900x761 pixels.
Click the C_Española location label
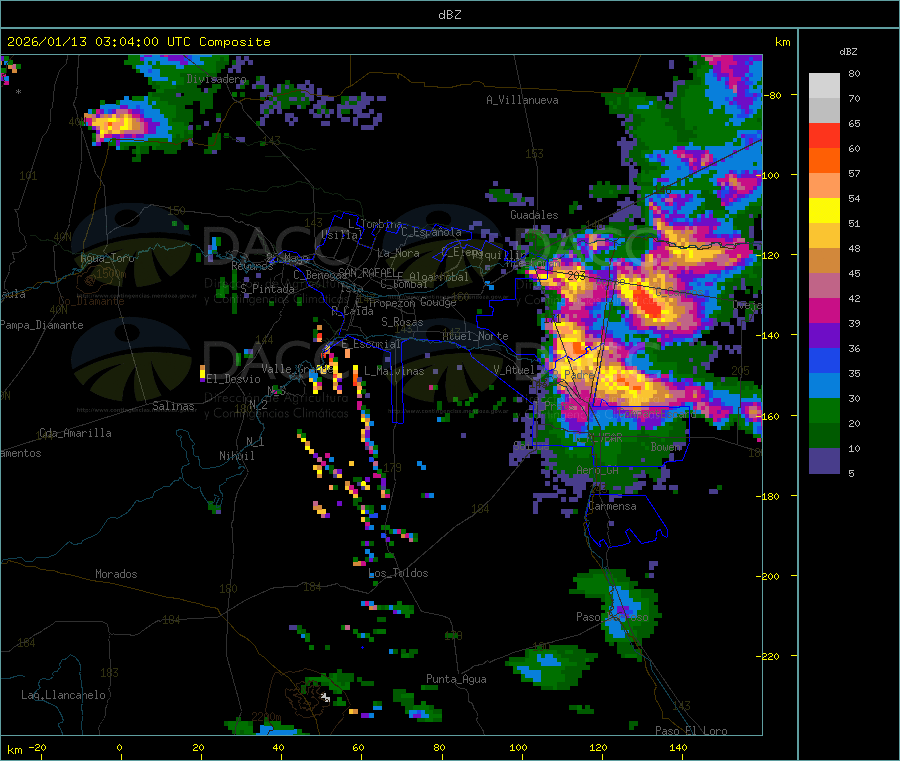[430, 232]
